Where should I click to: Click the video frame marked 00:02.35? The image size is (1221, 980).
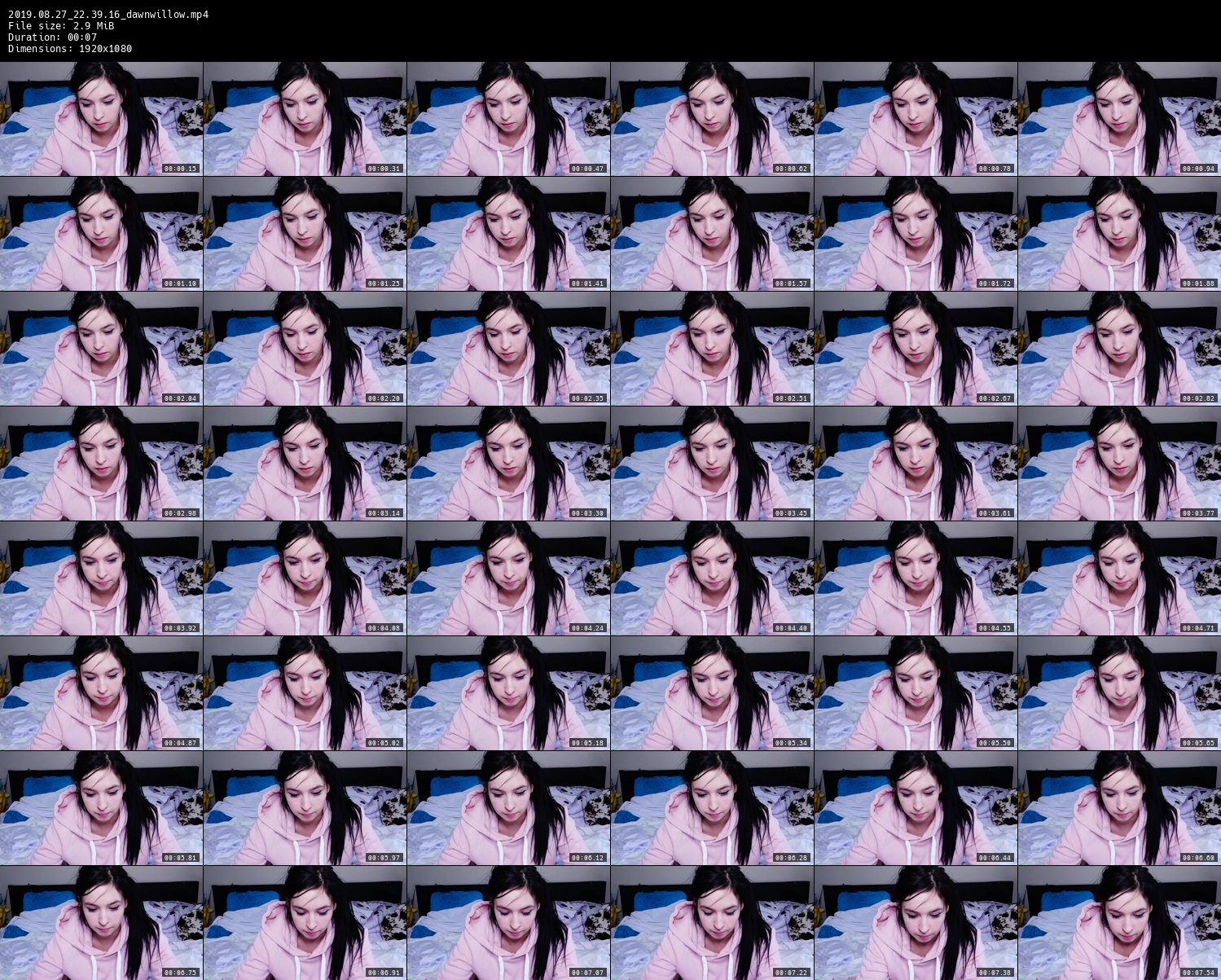click(x=508, y=349)
